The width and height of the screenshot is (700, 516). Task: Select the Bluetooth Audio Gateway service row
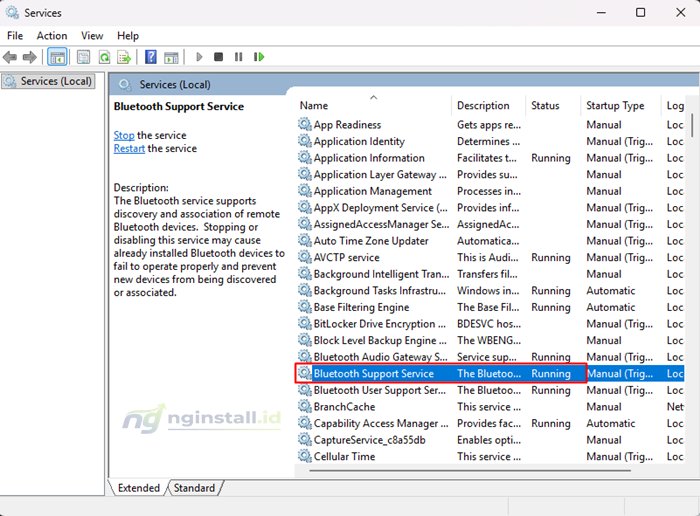tap(490, 357)
